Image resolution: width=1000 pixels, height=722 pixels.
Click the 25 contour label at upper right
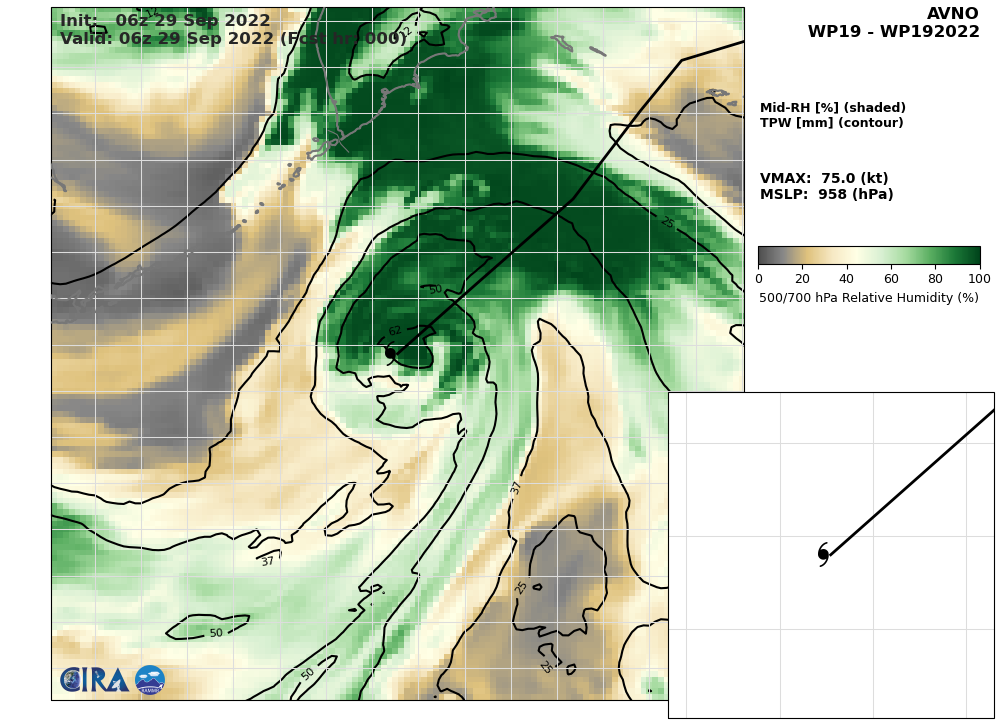(667, 223)
